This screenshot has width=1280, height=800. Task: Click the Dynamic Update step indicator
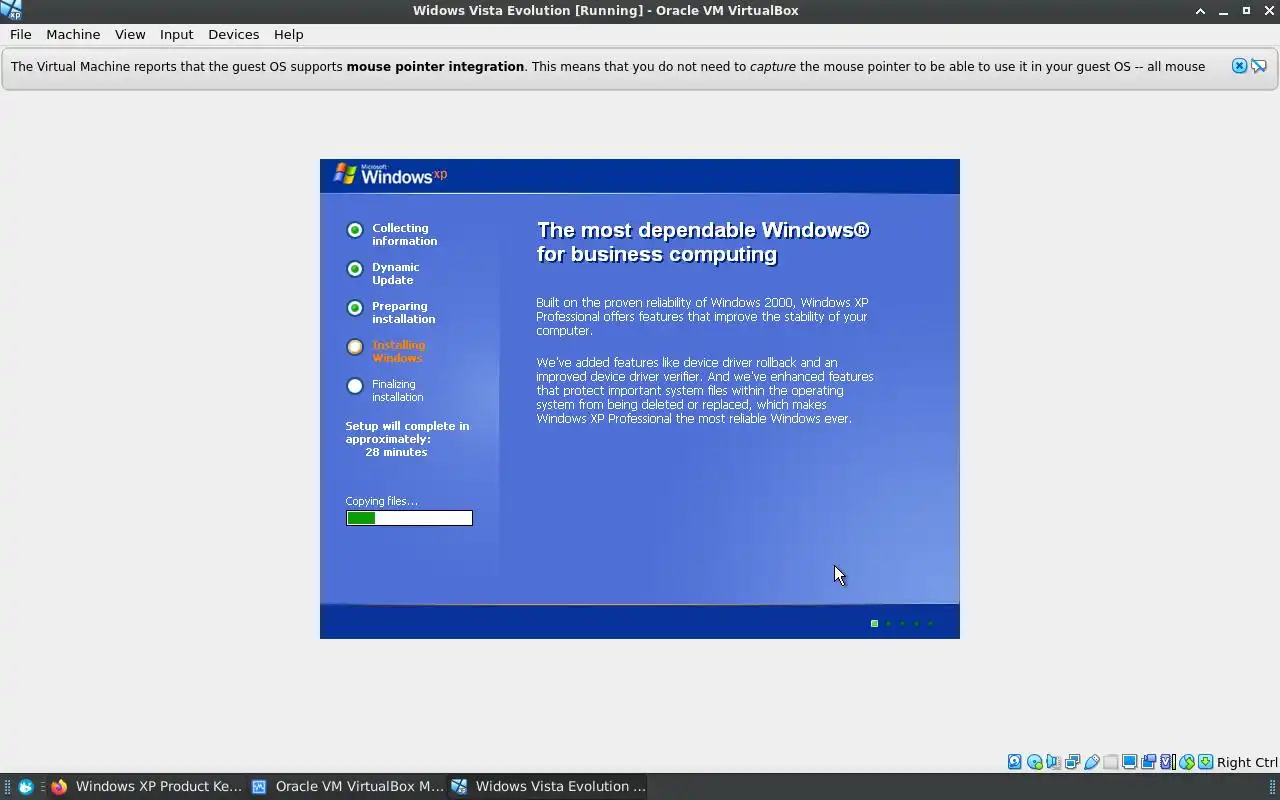coord(355,269)
